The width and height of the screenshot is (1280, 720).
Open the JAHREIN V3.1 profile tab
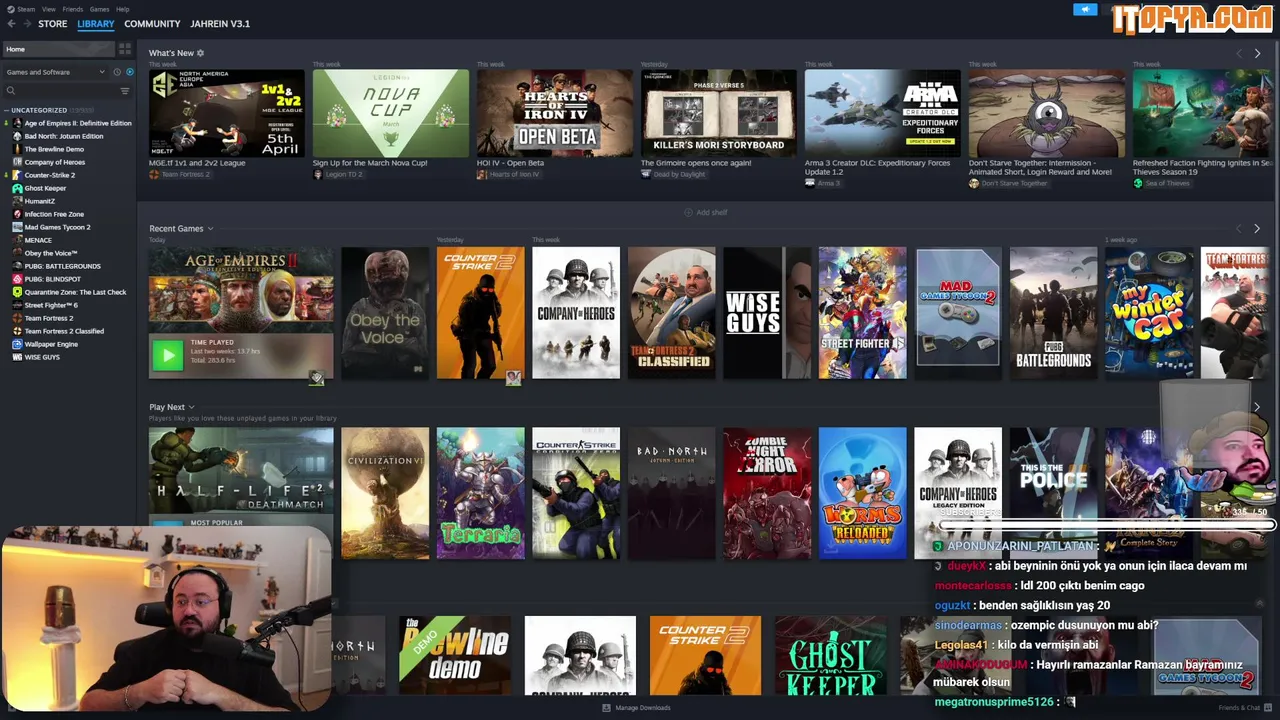[x=220, y=23]
